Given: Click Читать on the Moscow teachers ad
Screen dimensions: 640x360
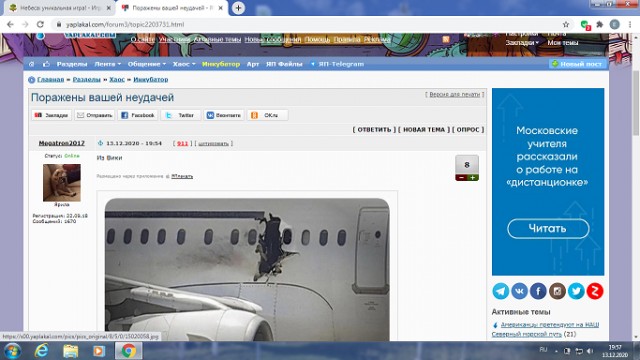Looking at the screenshot, I should [548, 229].
